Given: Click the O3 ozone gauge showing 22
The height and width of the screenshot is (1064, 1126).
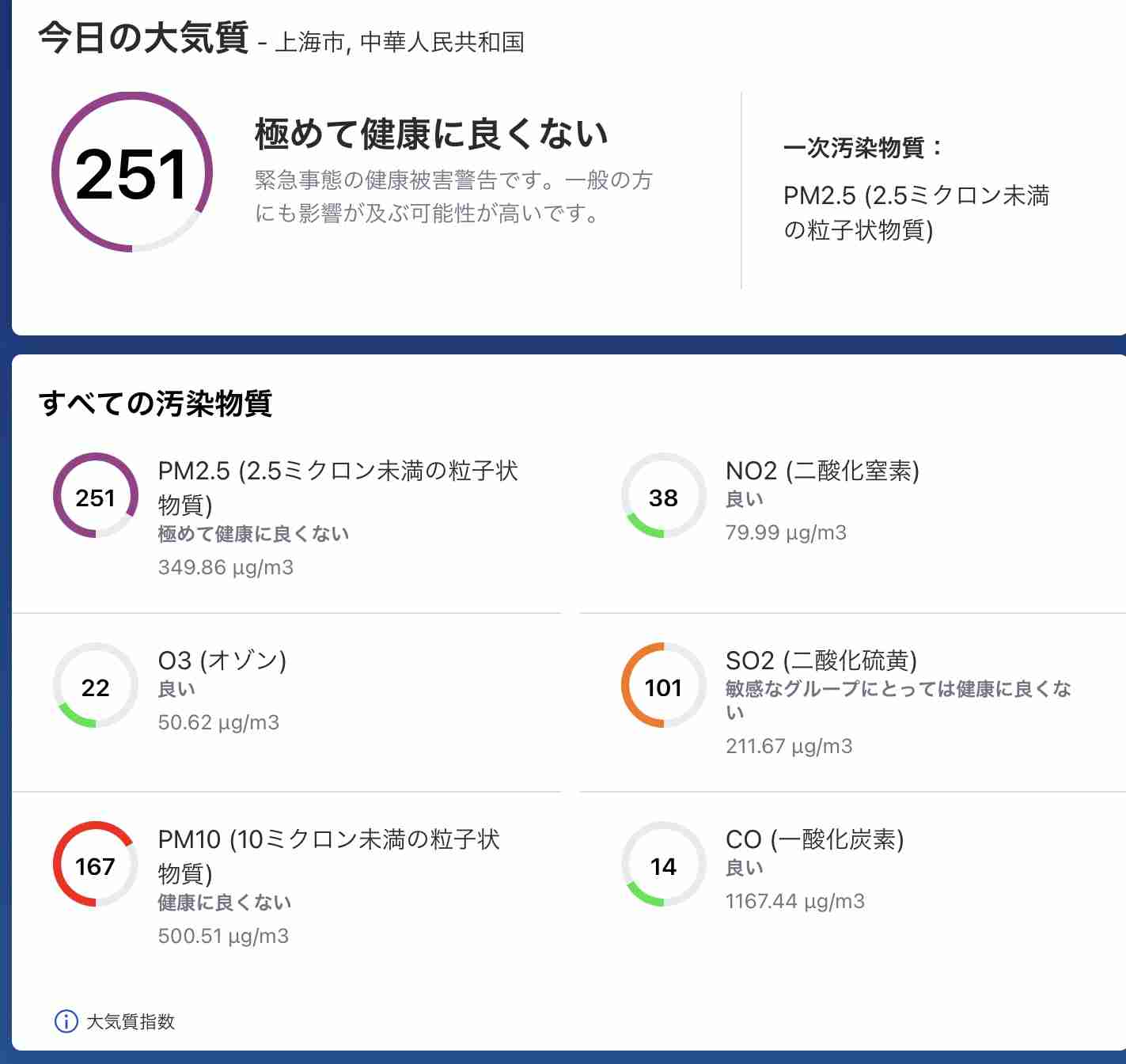Looking at the screenshot, I should click(96, 686).
